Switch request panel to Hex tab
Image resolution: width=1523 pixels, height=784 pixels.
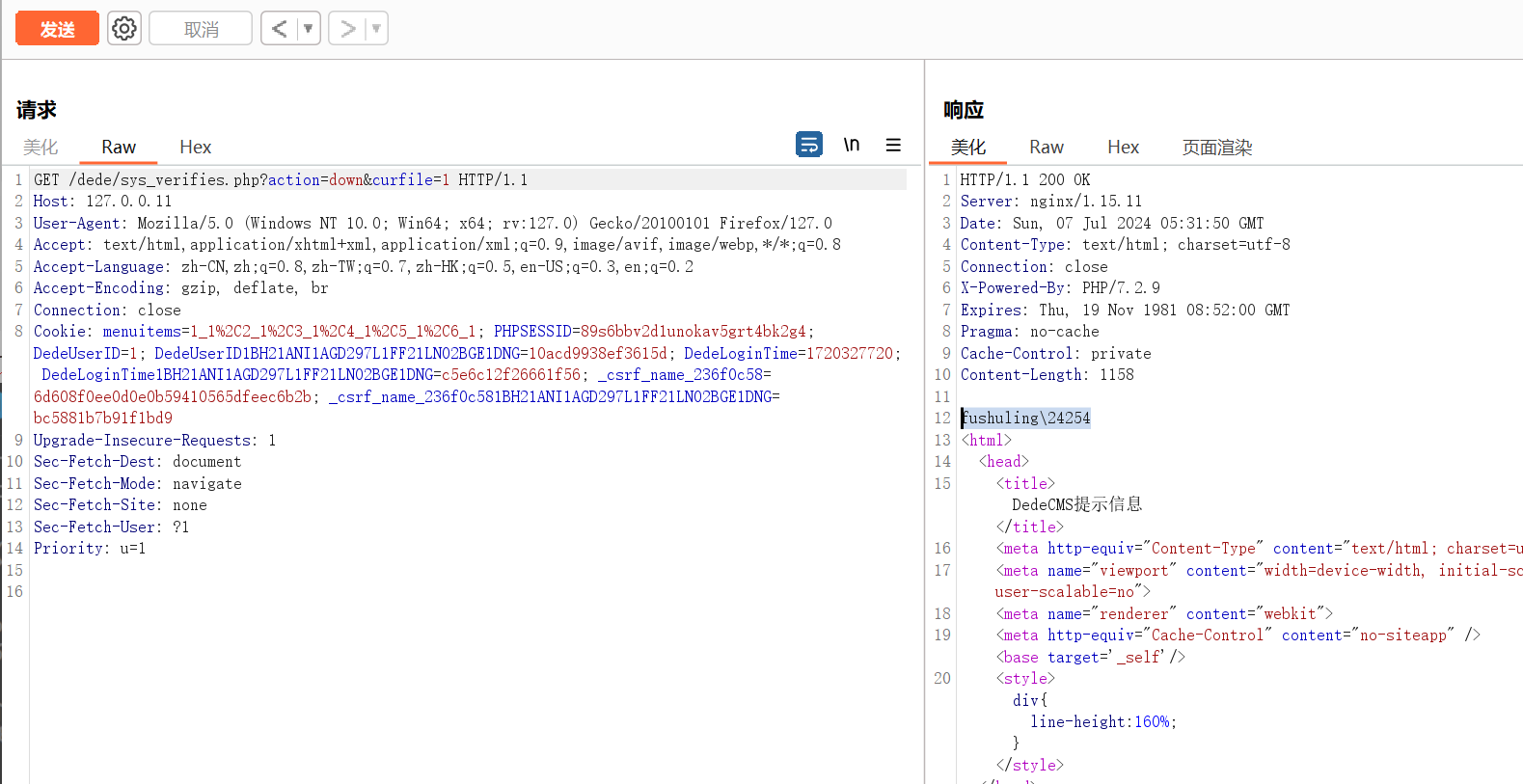pyautogui.click(x=196, y=147)
